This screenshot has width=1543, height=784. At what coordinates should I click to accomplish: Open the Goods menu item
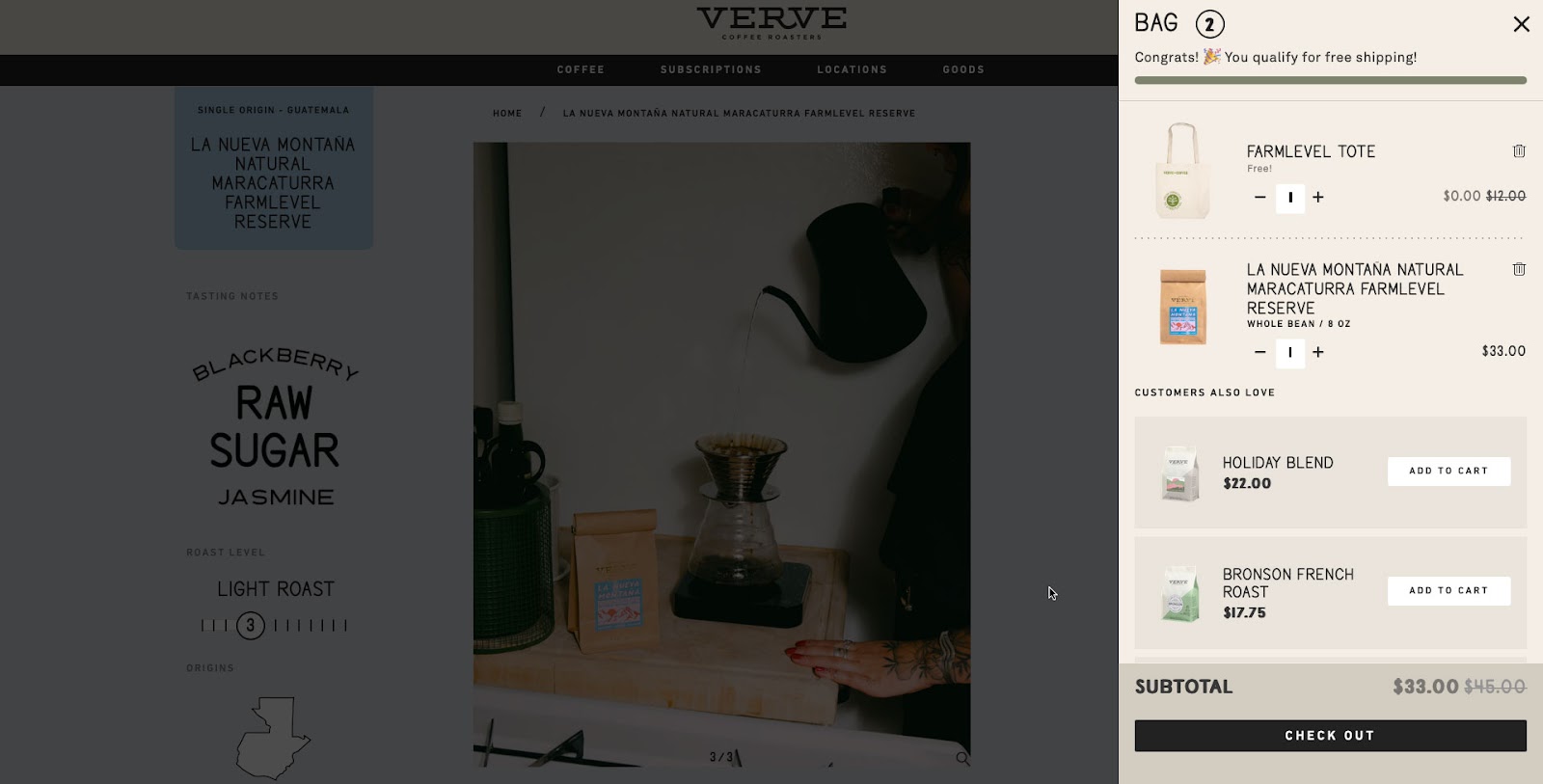963,69
